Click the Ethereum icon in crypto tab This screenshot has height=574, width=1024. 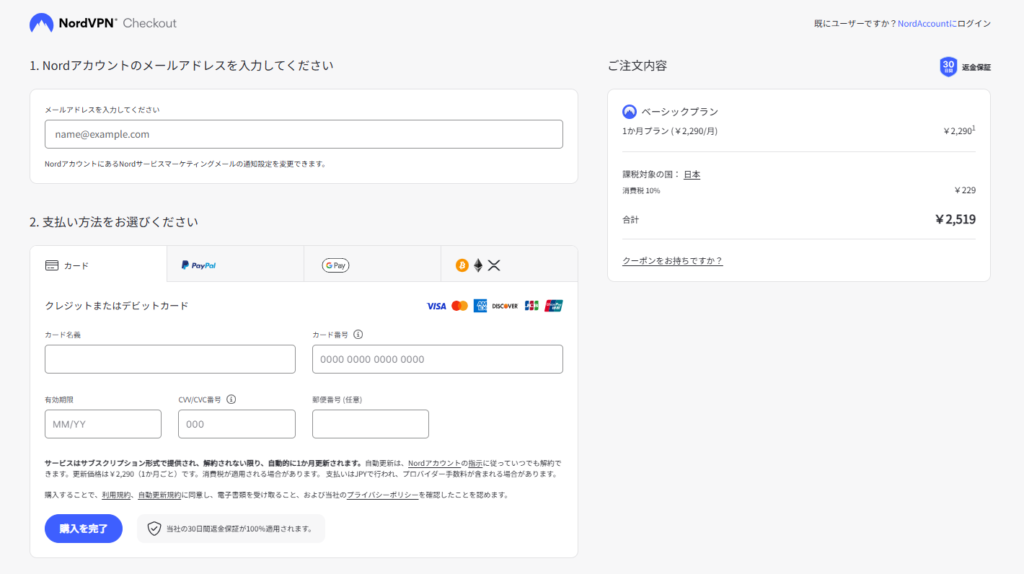[x=478, y=265]
